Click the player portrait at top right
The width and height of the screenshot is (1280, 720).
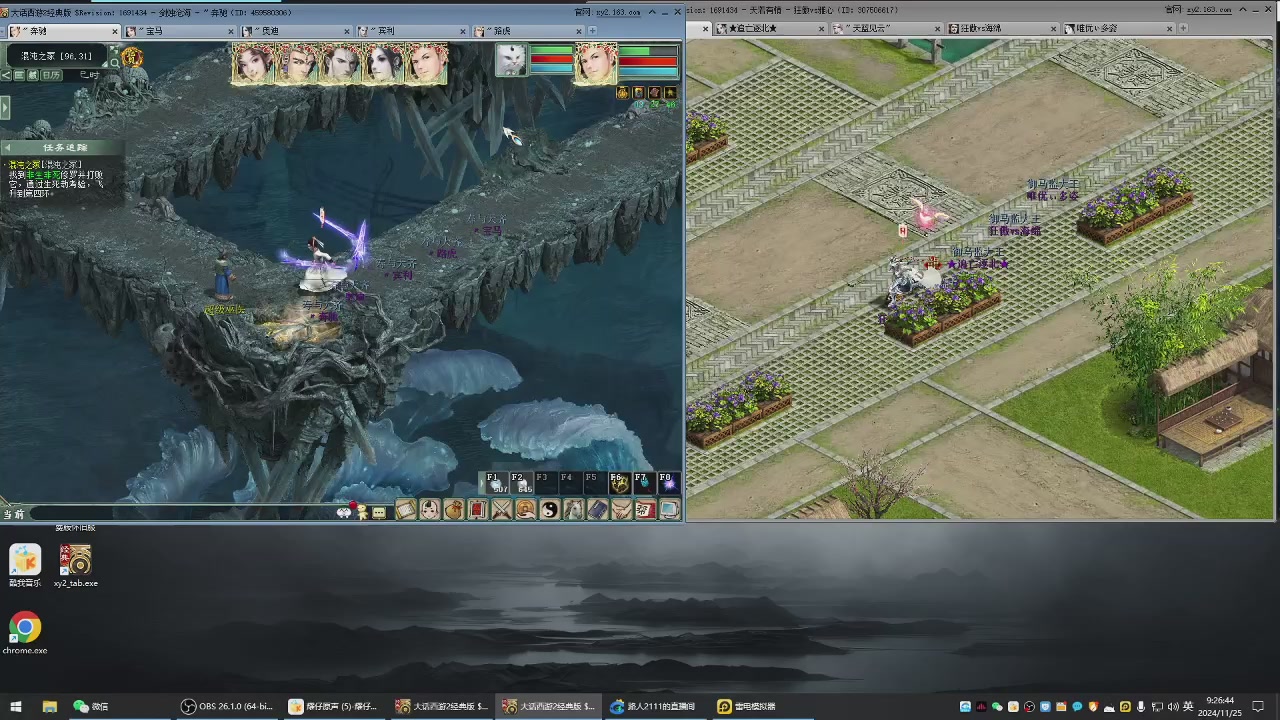coord(596,63)
